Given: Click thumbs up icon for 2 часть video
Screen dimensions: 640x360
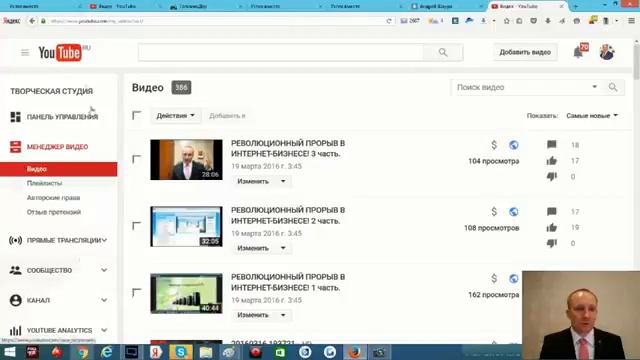Looking at the screenshot, I should coord(552,227).
